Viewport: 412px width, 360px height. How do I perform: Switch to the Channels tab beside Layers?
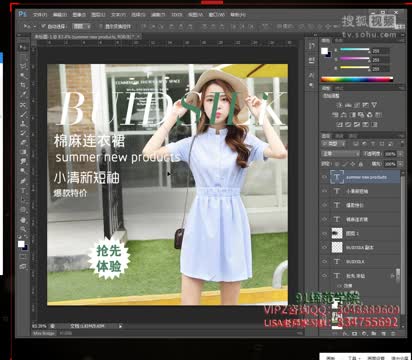click(x=339, y=136)
